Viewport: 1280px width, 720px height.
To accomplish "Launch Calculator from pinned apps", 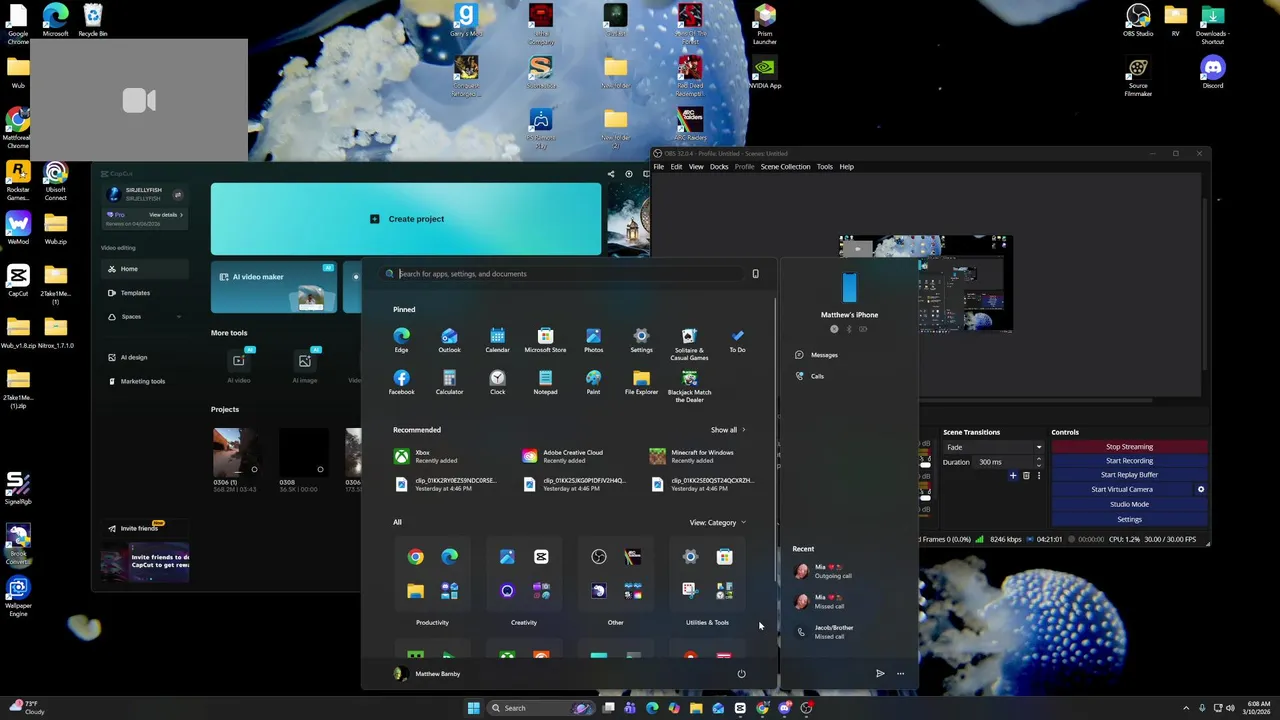I will [449, 382].
